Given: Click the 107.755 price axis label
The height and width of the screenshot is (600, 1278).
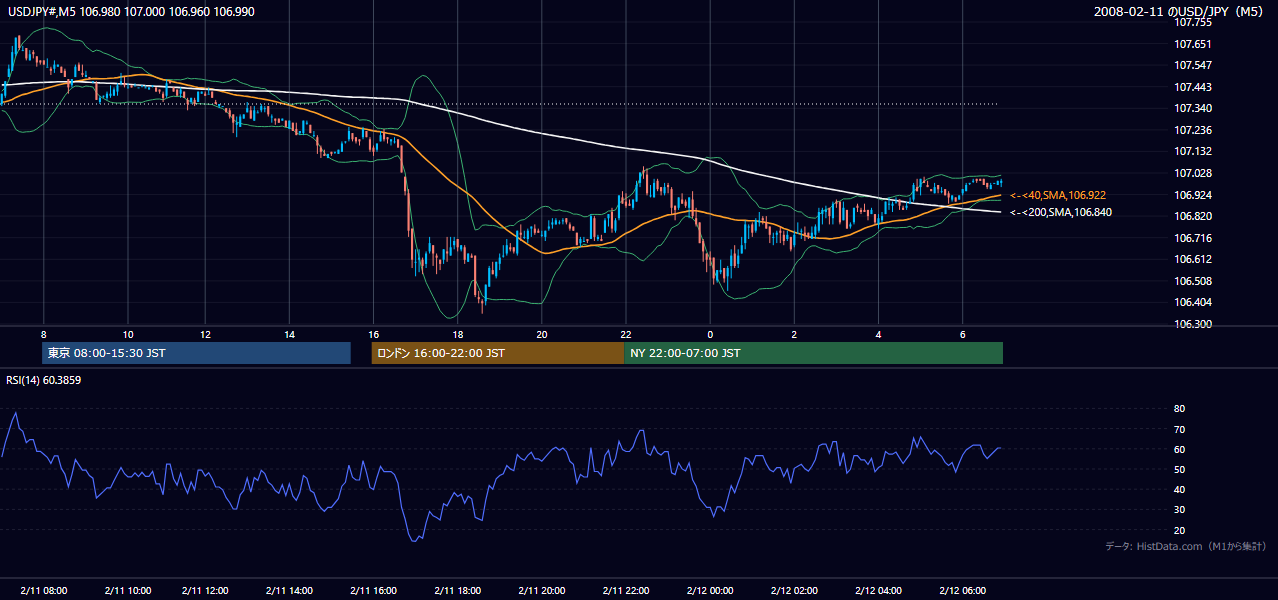Looking at the screenshot, I should [1192, 22].
